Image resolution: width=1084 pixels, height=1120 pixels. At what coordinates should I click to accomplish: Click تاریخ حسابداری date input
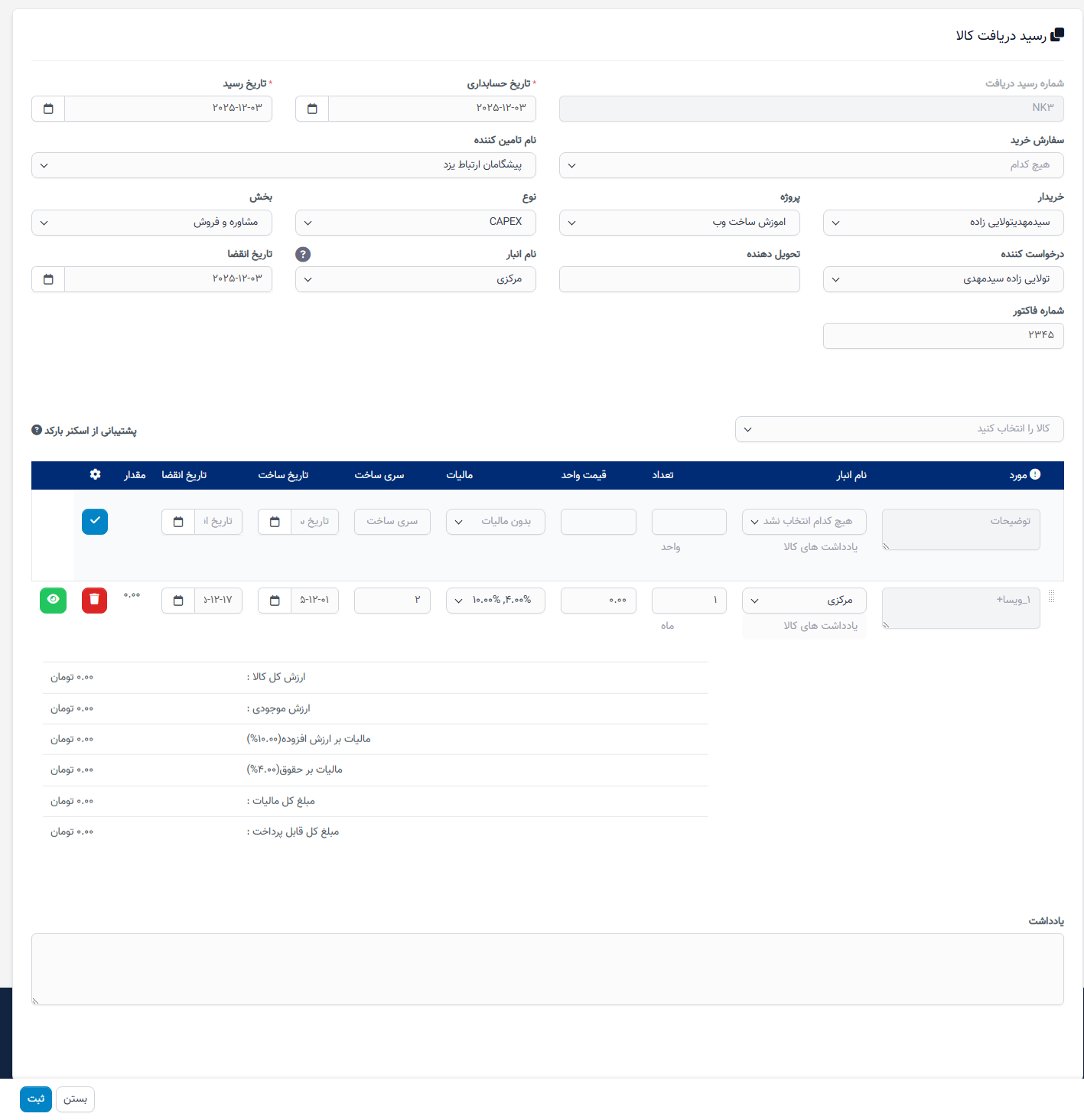[432, 109]
